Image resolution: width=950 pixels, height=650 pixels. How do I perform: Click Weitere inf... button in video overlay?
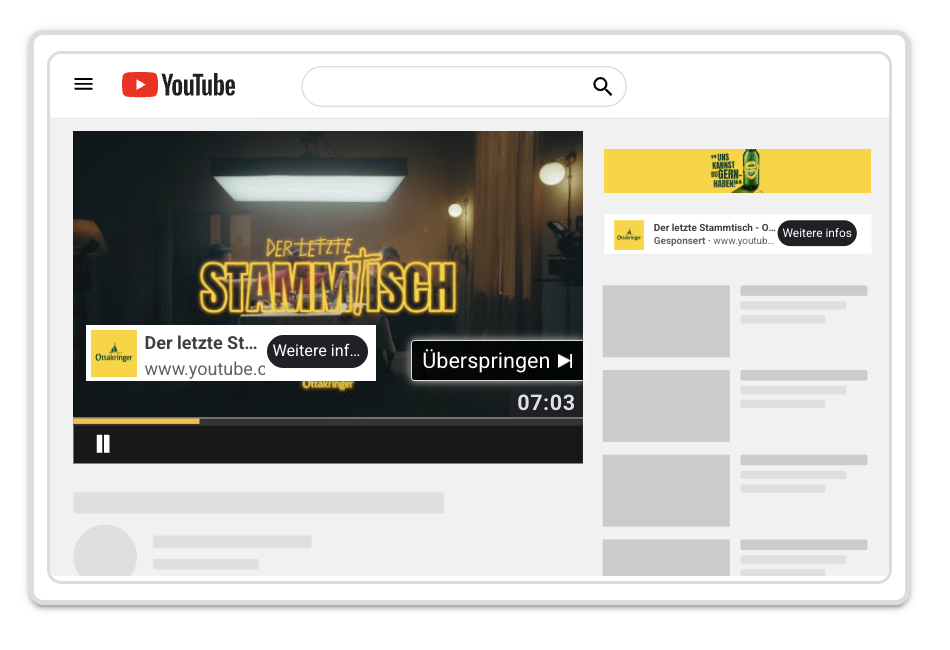[x=317, y=351]
